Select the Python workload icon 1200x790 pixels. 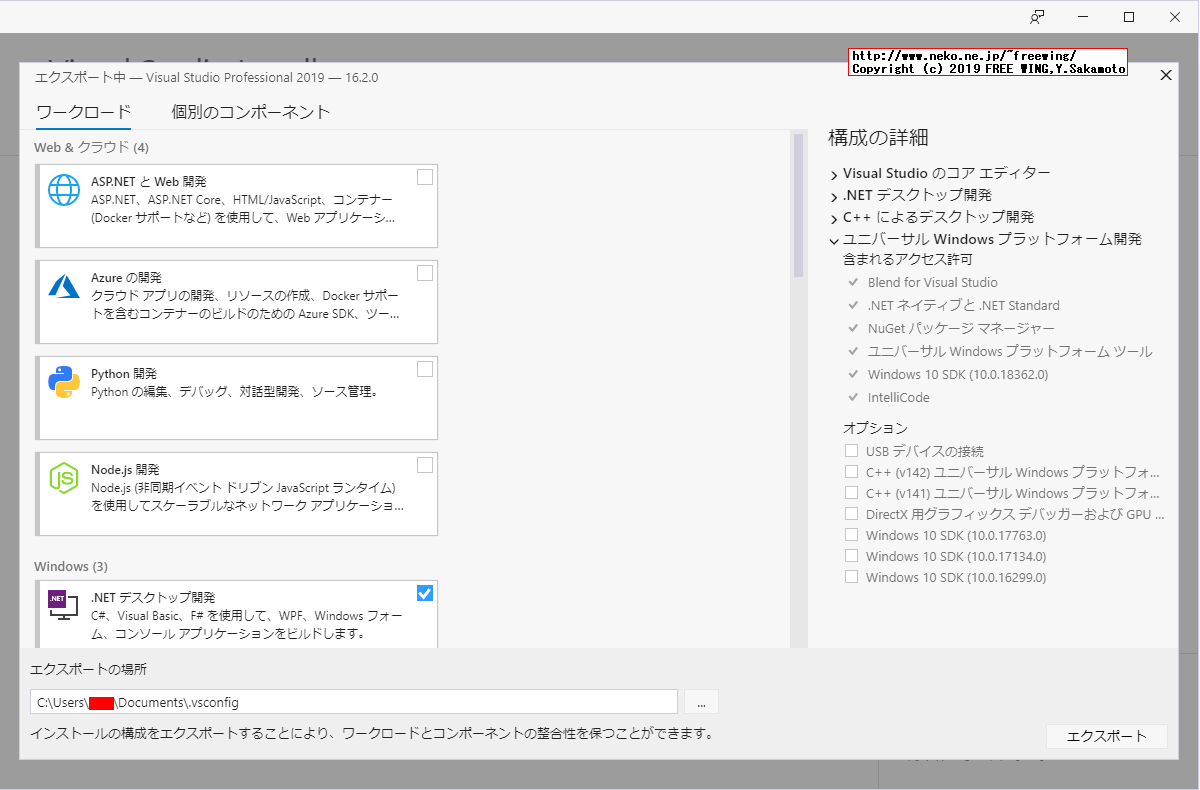63,381
